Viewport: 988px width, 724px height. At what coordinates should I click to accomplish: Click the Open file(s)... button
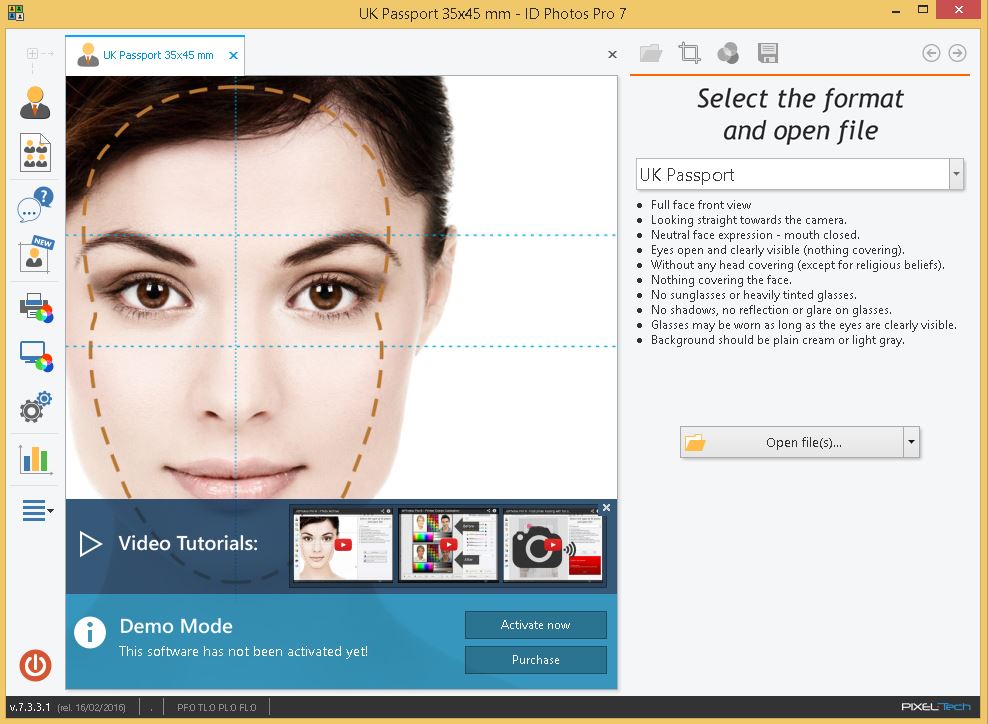[x=792, y=442]
